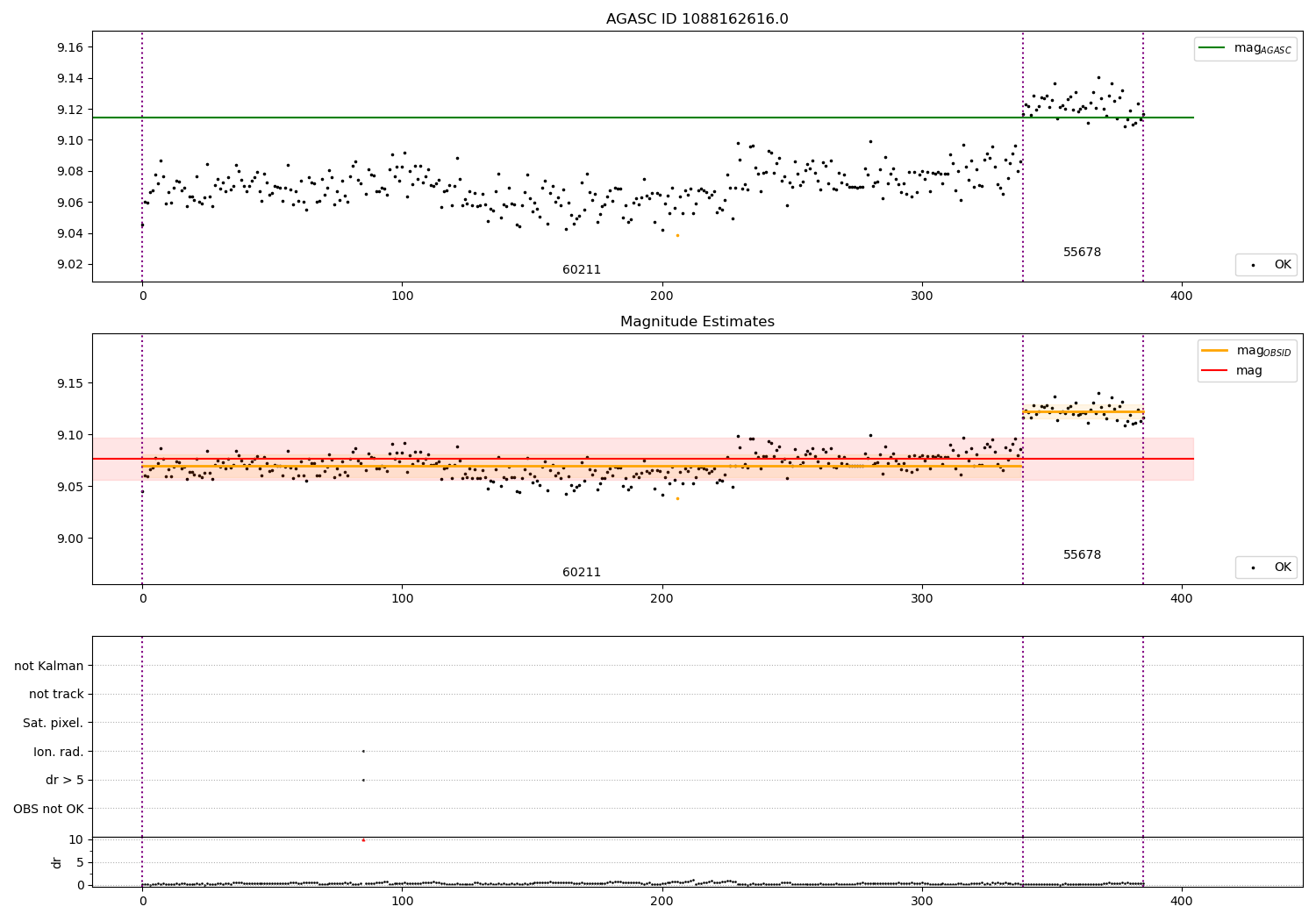Click the OK legend marker in top plot
The image size is (1316, 921).
coord(1253,265)
